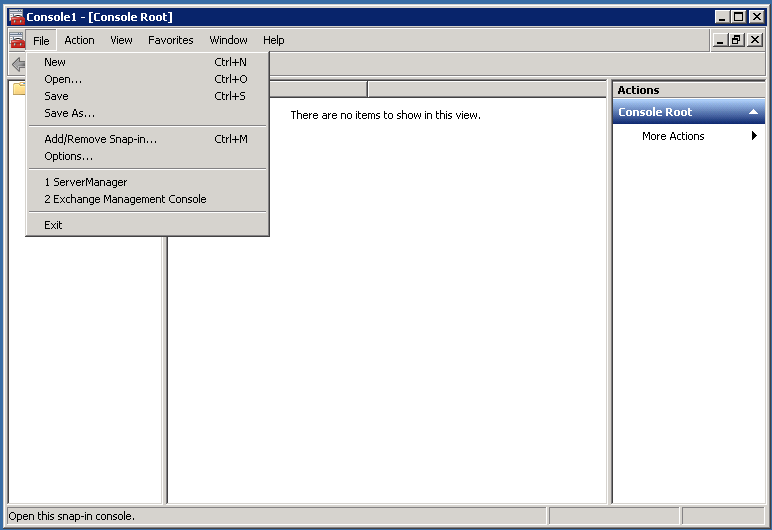Open recent Exchange Management Console file
This screenshot has height=530, width=772.
125,199
